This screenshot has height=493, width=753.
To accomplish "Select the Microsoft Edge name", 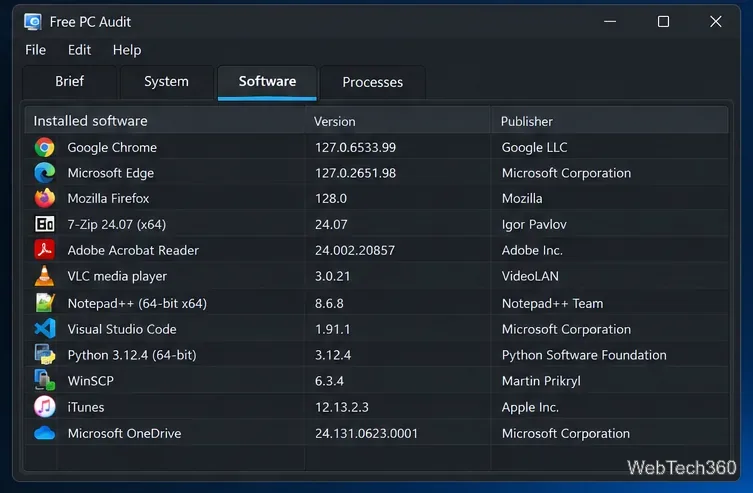I will tap(110, 173).
